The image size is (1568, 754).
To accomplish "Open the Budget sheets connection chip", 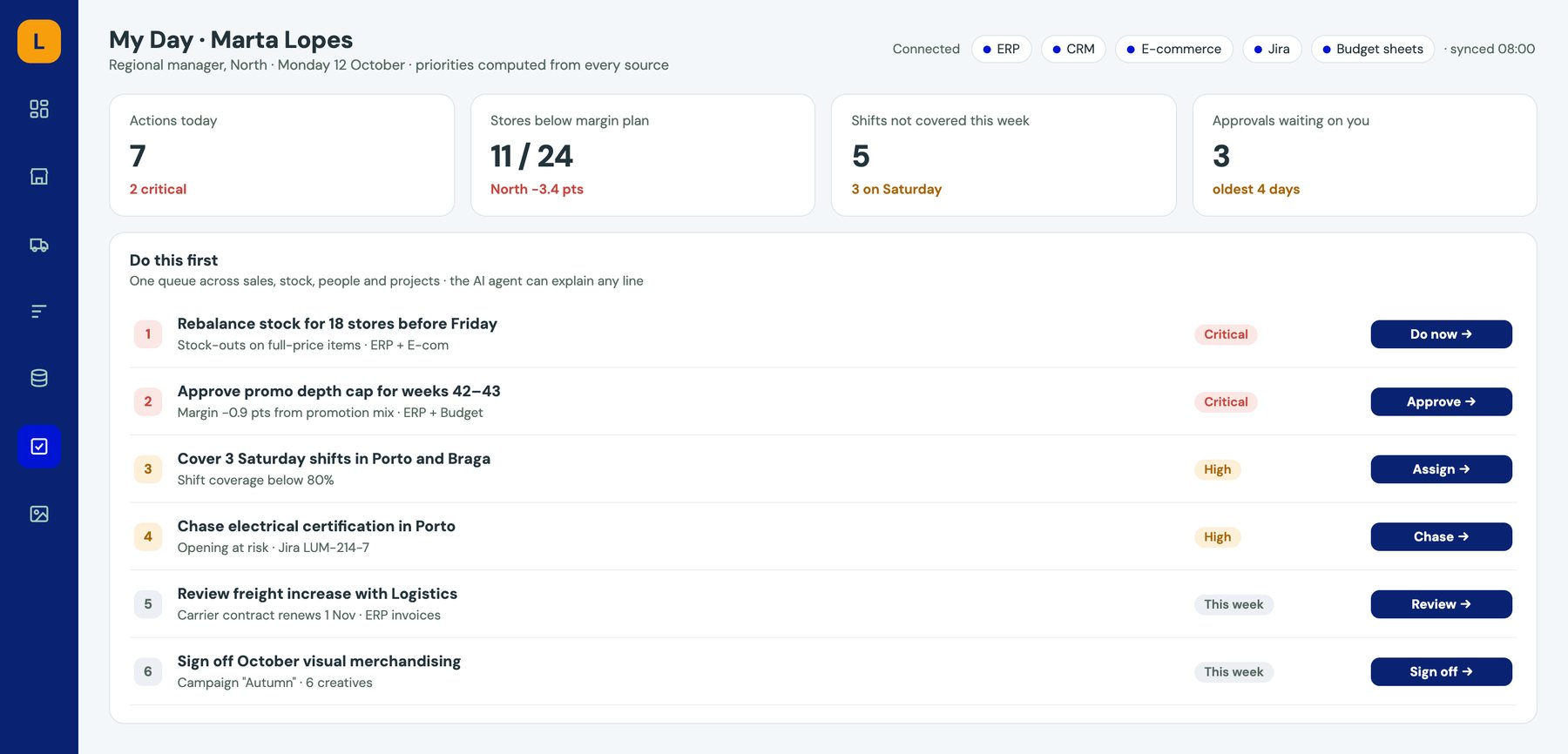I will tap(1373, 49).
